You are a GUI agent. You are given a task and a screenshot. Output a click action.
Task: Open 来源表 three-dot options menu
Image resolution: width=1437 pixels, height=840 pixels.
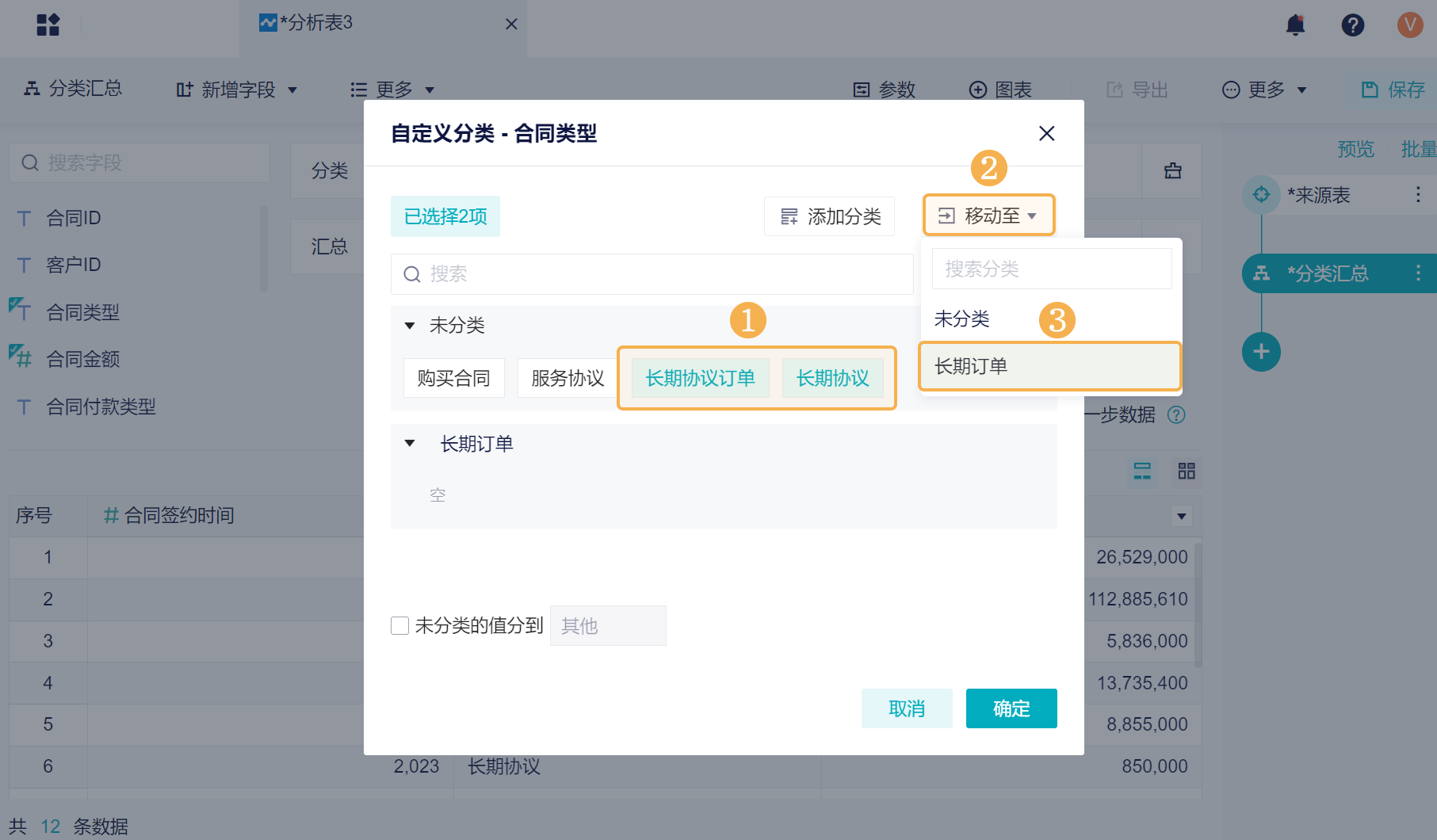pos(1418,195)
